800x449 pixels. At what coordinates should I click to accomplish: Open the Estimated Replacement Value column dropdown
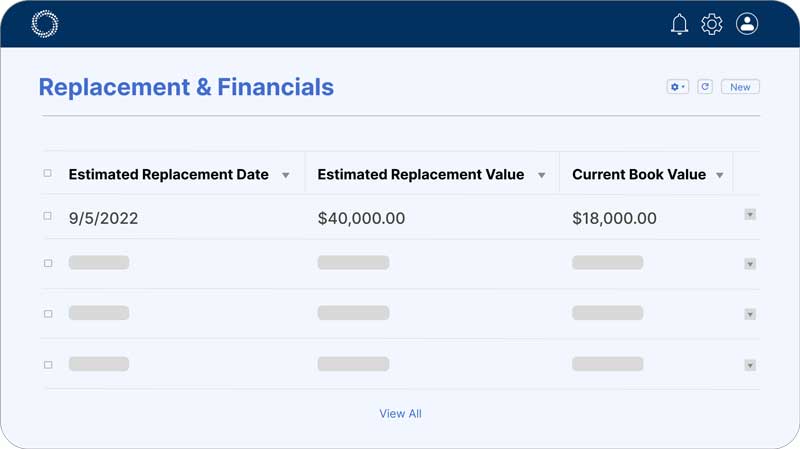[x=542, y=175]
